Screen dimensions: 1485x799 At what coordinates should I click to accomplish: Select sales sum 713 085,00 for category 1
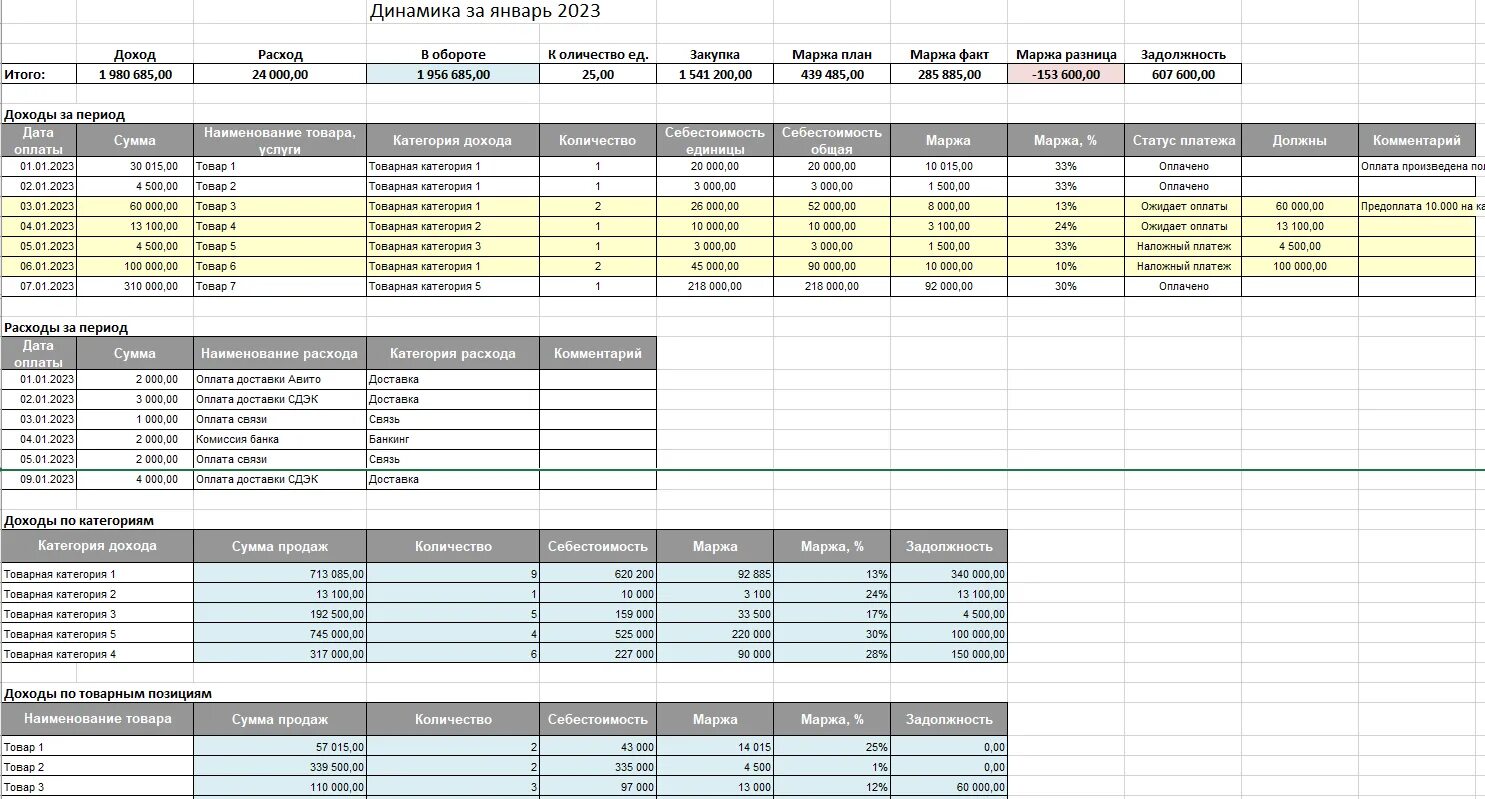(x=280, y=574)
